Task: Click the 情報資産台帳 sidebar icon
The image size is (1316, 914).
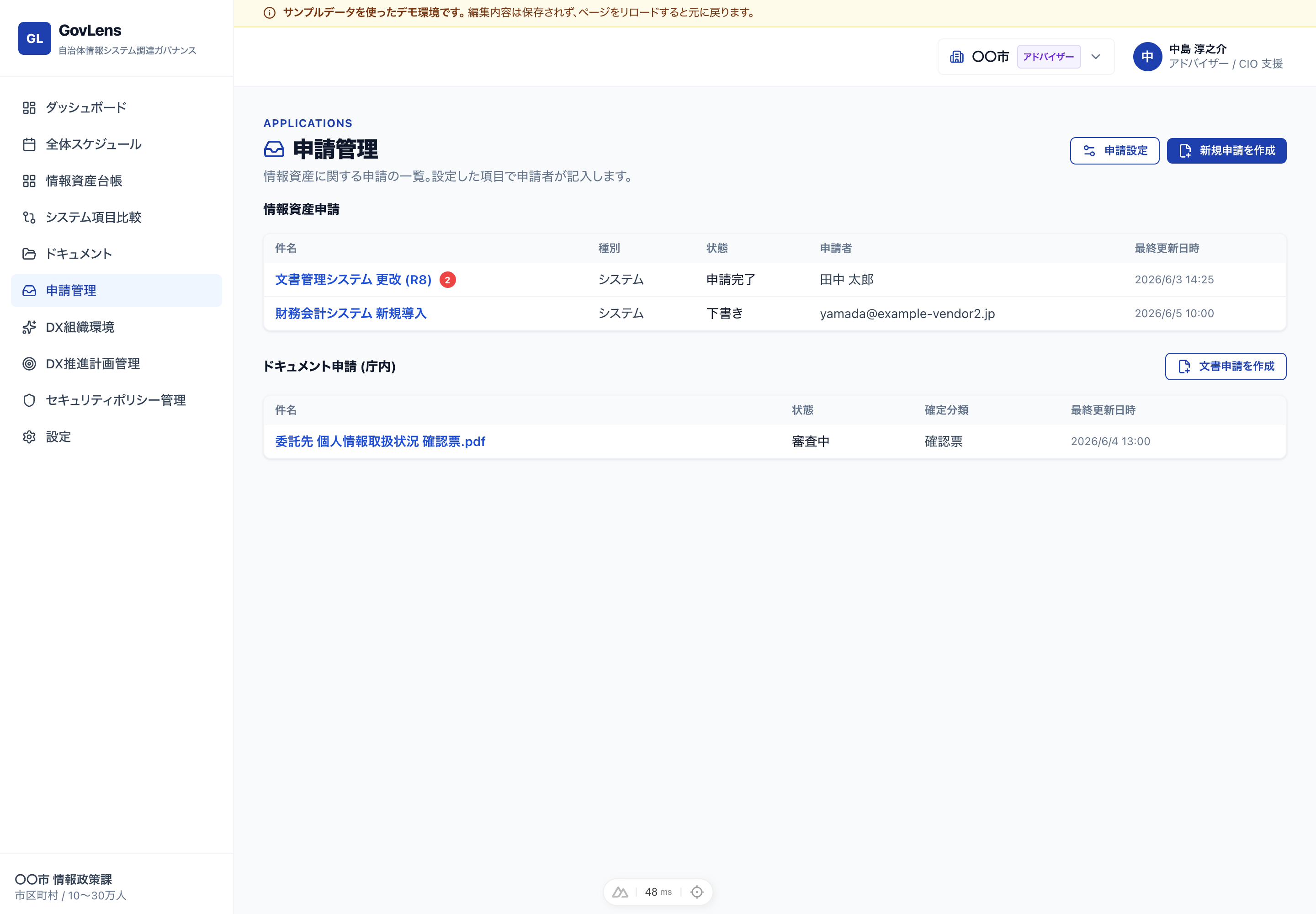Action: (29, 181)
